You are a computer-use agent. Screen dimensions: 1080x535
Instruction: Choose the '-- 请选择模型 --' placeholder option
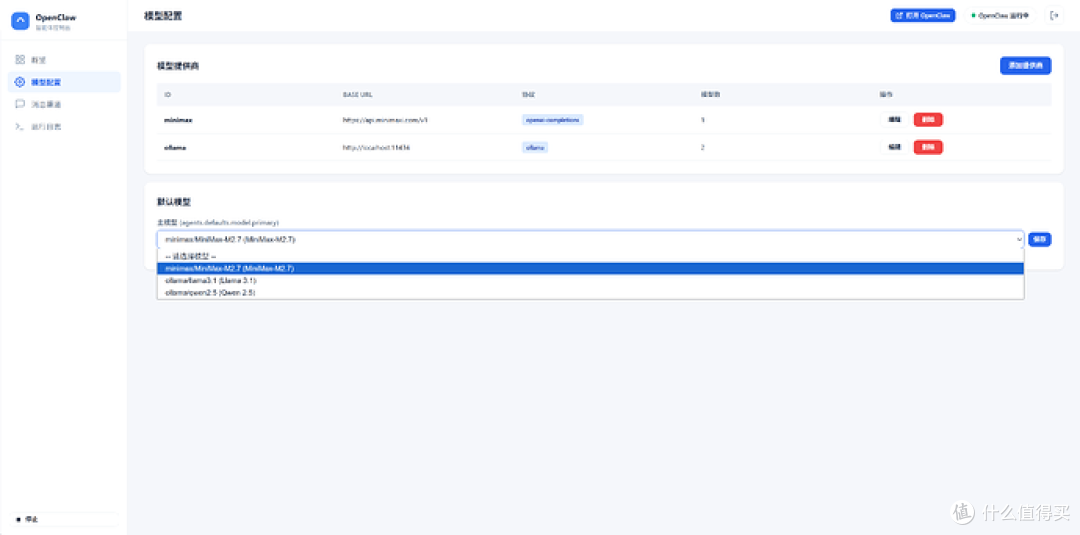pos(590,256)
